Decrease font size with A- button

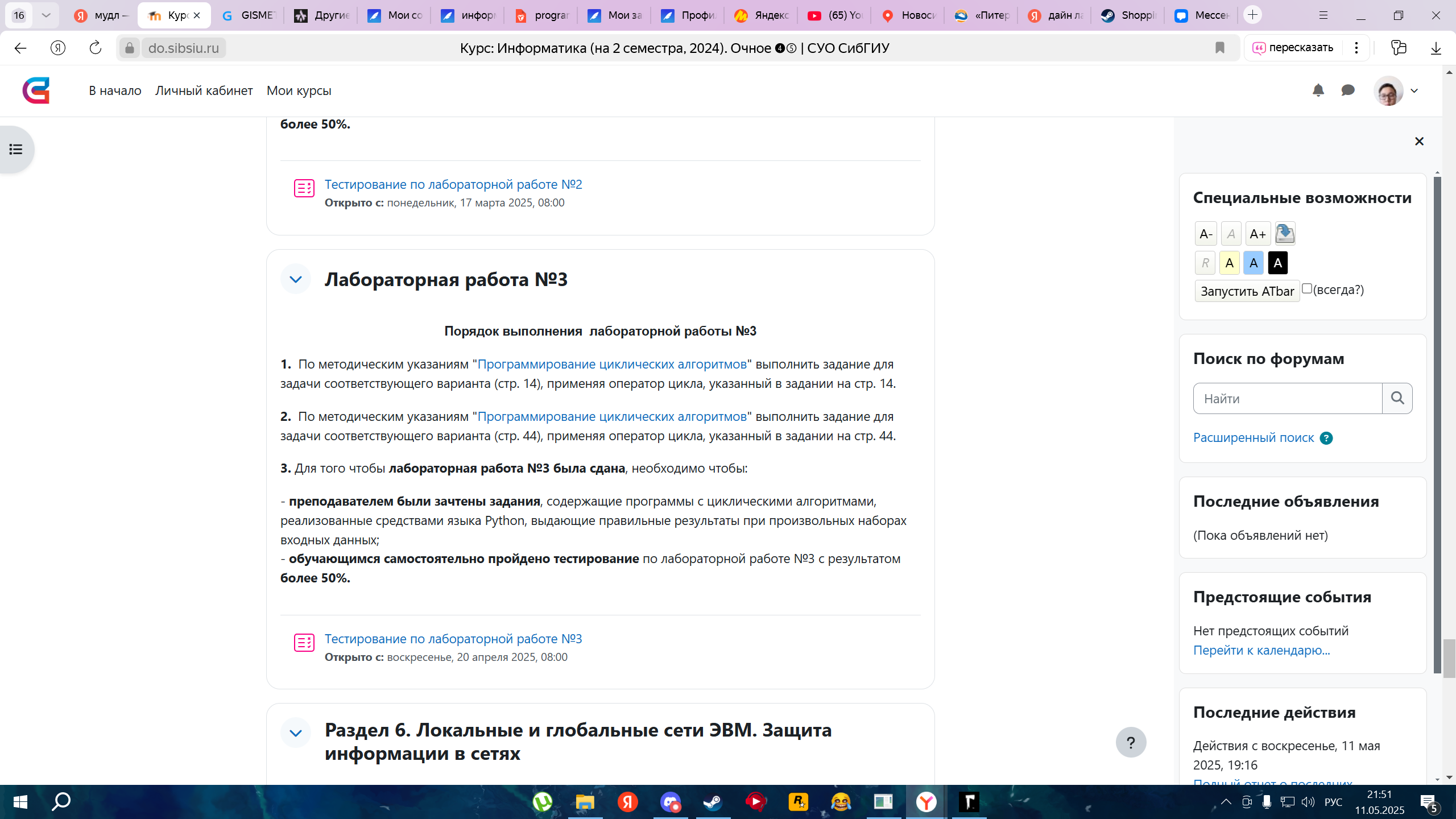[1205, 234]
